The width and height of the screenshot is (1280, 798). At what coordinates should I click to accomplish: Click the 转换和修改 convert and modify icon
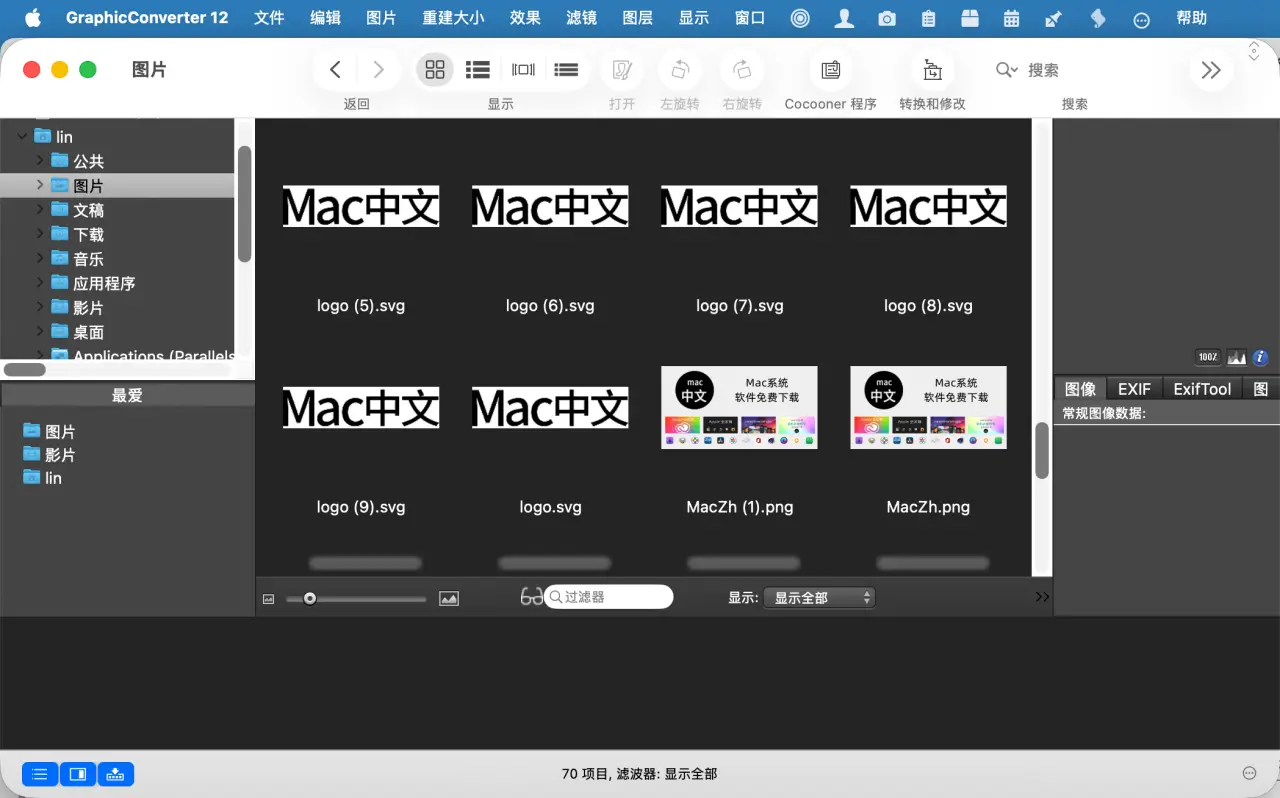[x=932, y=70]
